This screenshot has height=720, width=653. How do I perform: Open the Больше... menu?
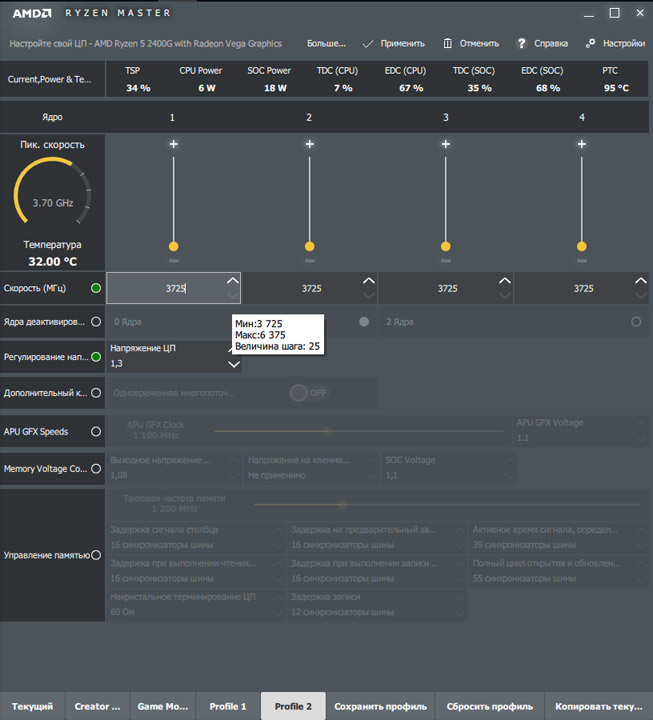[326, 44]
